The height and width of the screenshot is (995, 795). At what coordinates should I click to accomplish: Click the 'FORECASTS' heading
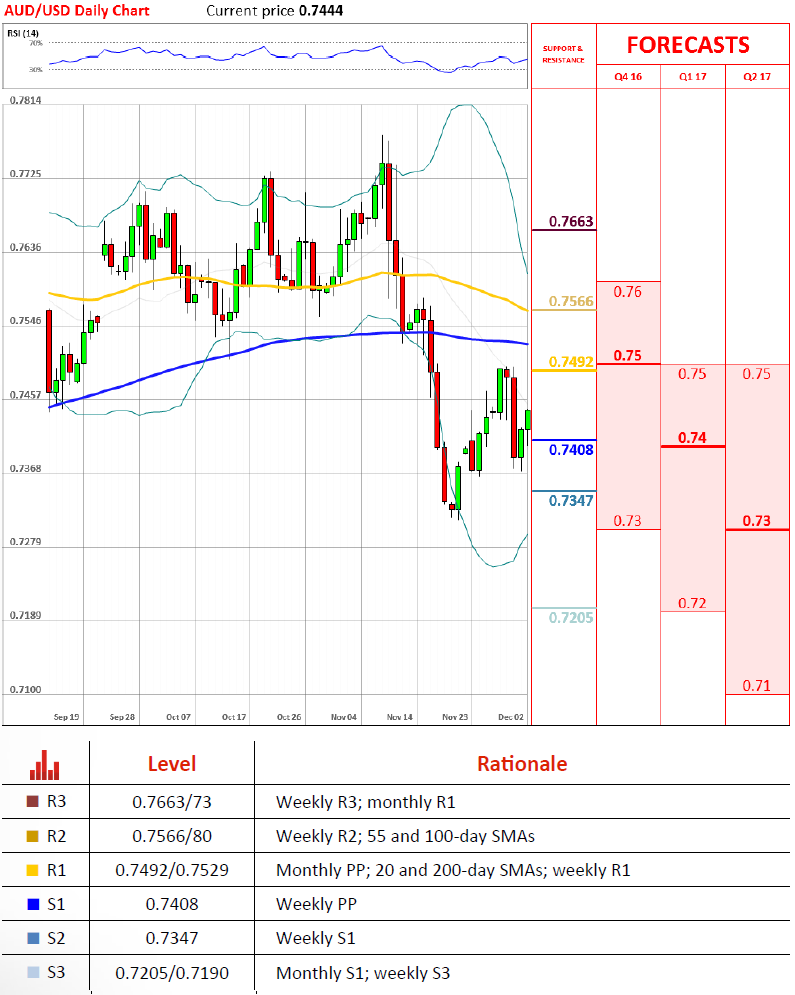pos(688,45)
